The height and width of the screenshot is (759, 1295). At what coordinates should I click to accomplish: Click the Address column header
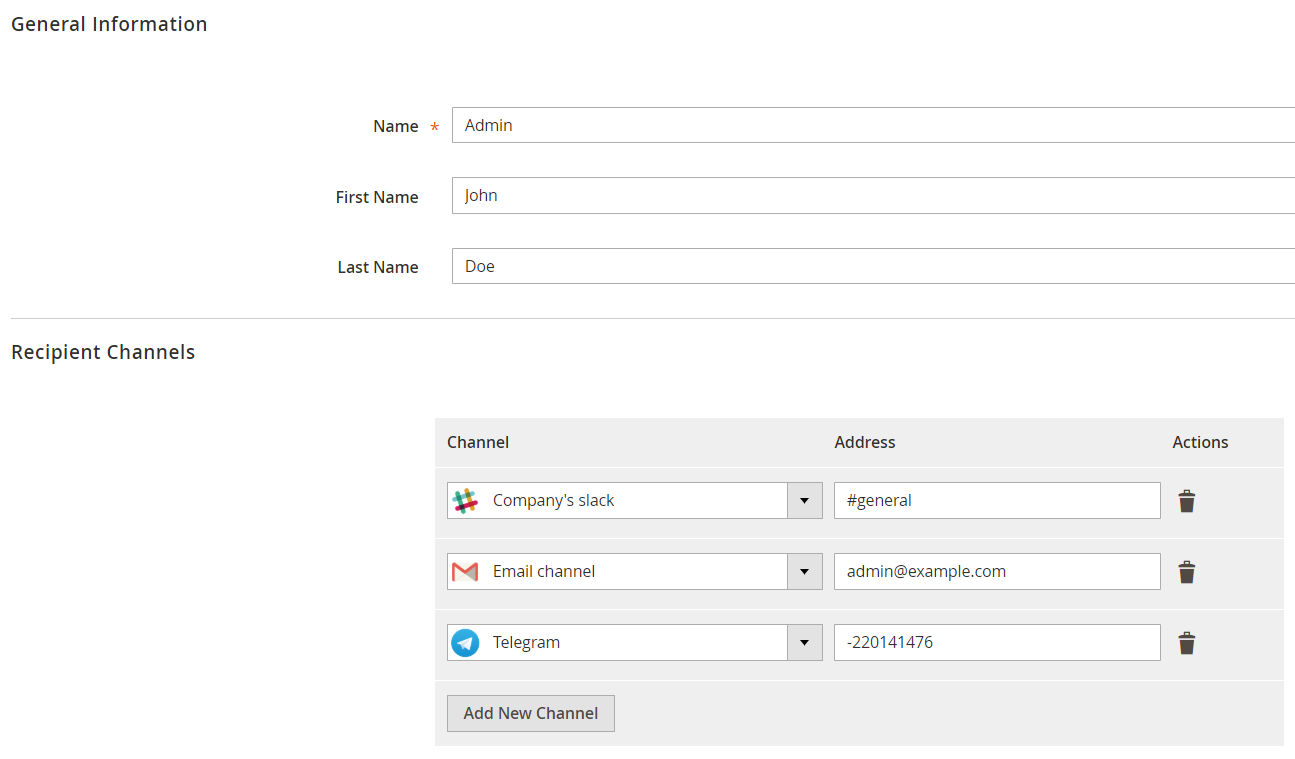click(x=865, y=442)
